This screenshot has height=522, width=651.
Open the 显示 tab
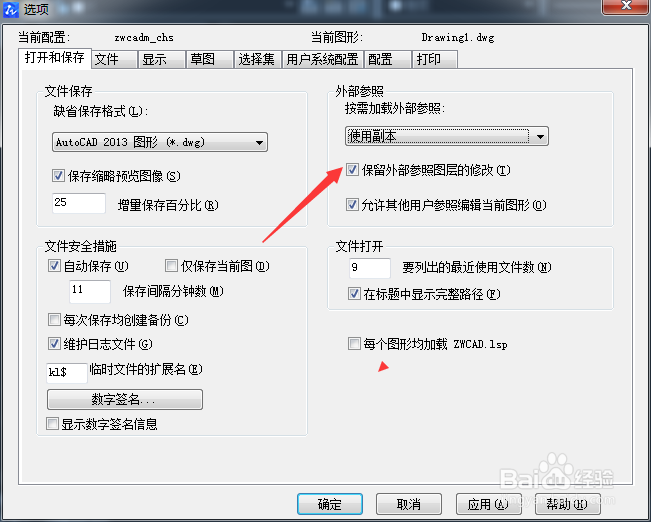pos(162,59)
